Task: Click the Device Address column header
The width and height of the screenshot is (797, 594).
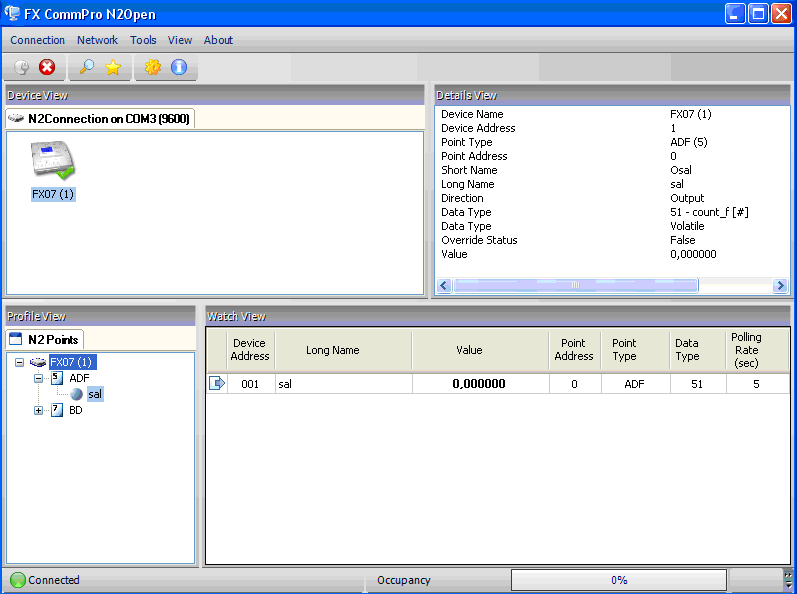Action: pos(250,350)
